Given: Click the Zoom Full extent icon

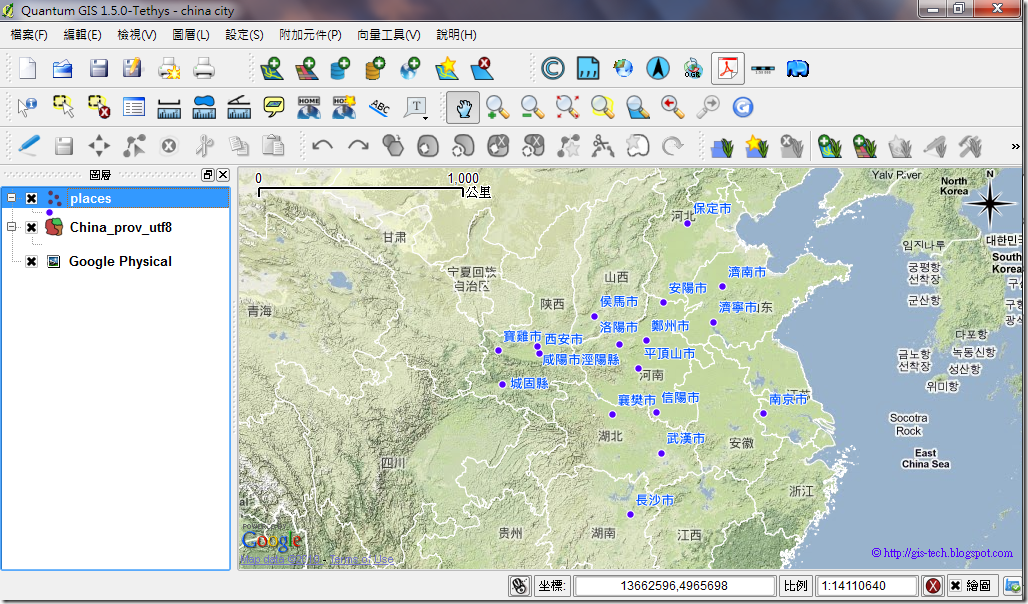Looking at the screenshot, I should click(x=568, y=107).
